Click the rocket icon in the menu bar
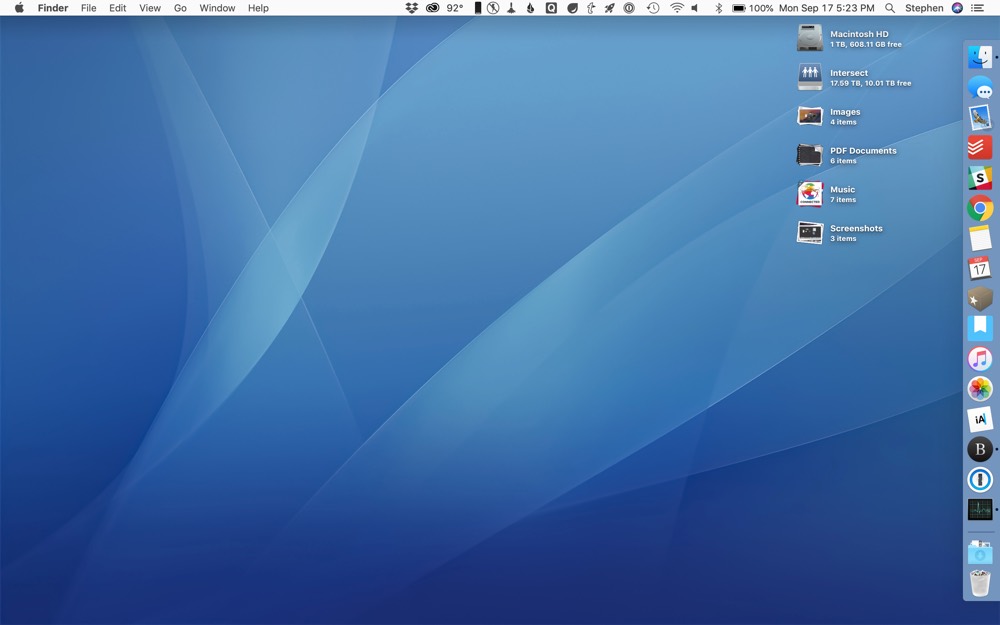The height and width of the screenshot is (625, 1000). [610, 8]
